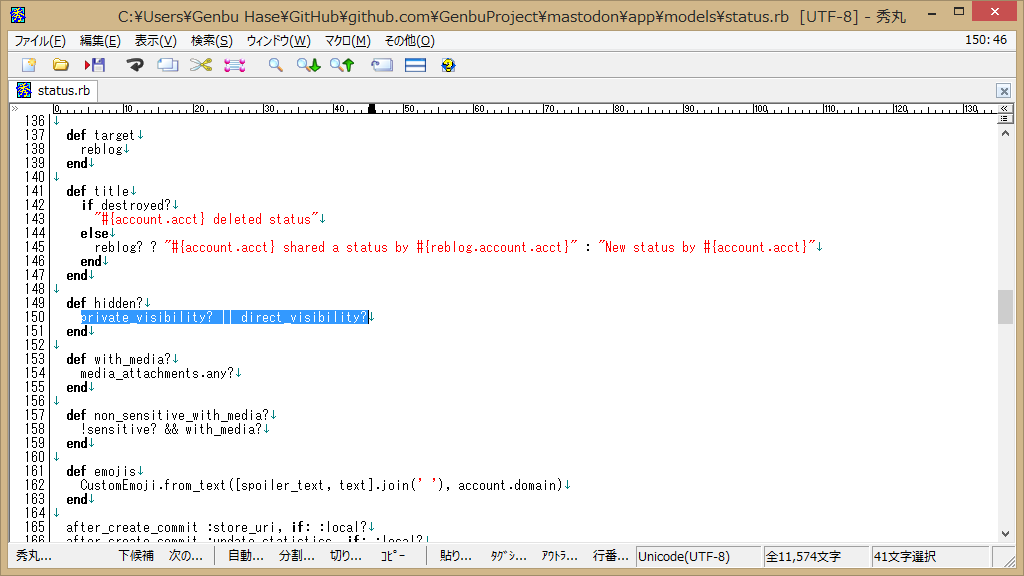The width and height of the screenshot is (1024, 576).
Task: Click the Unicode(UTF-8) encoding indicator
Action: pyautogui.click(x=684, y=556)
